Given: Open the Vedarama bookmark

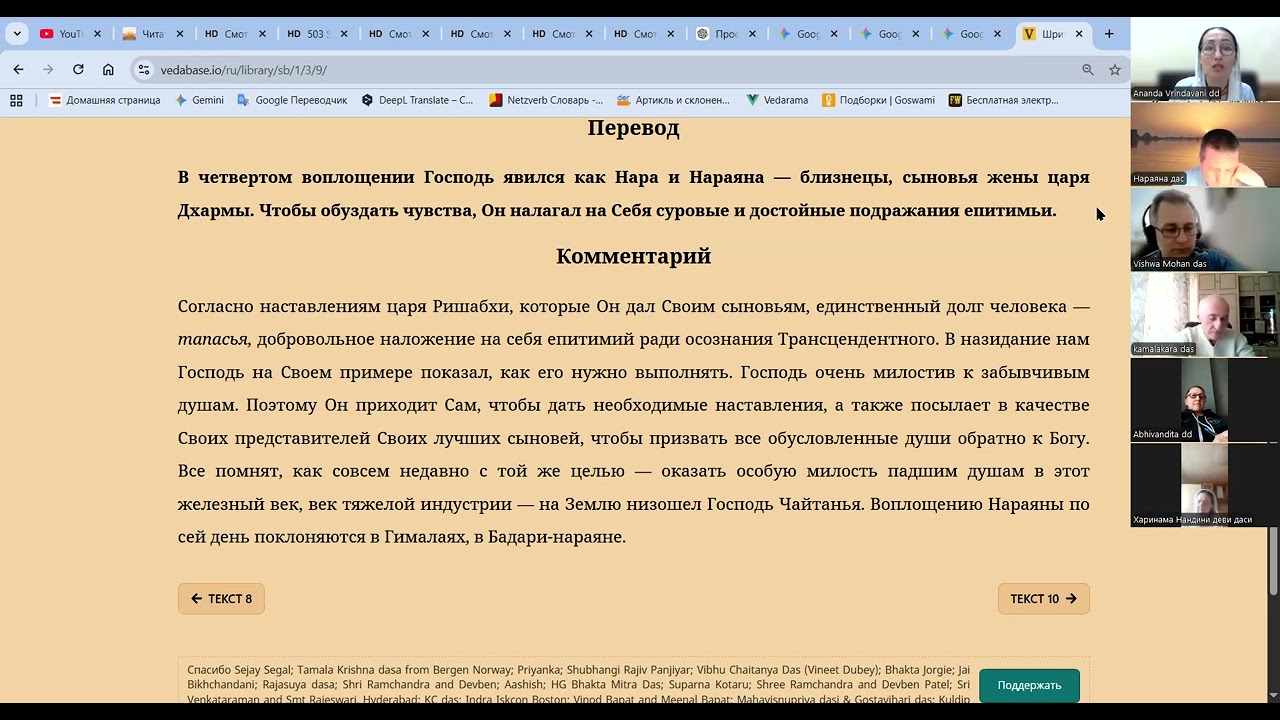Looking at the screenshot, I should (777, 100).
